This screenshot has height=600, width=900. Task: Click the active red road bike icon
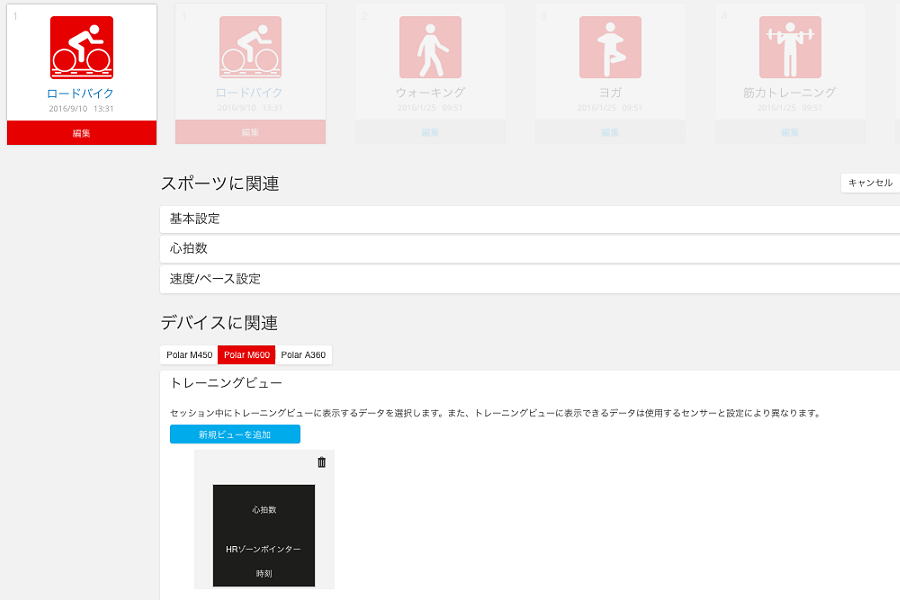coord(82,47)
